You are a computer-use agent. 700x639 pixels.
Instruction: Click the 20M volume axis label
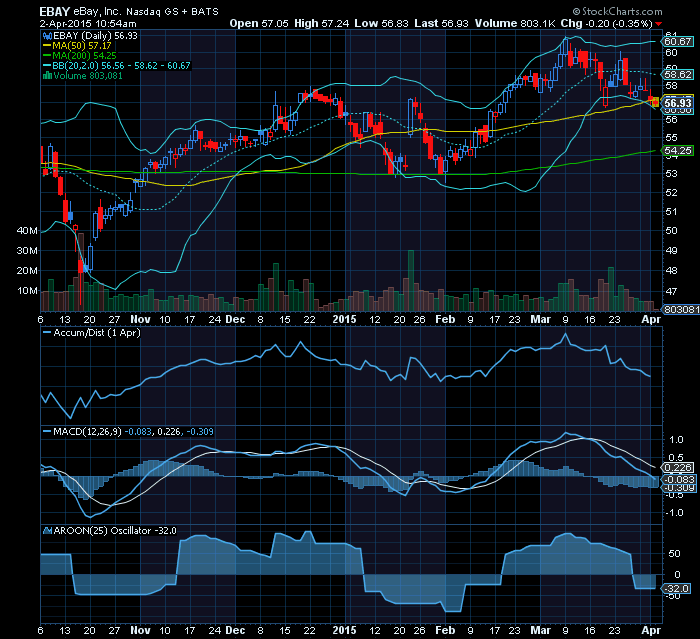click(x=27, y=271)
